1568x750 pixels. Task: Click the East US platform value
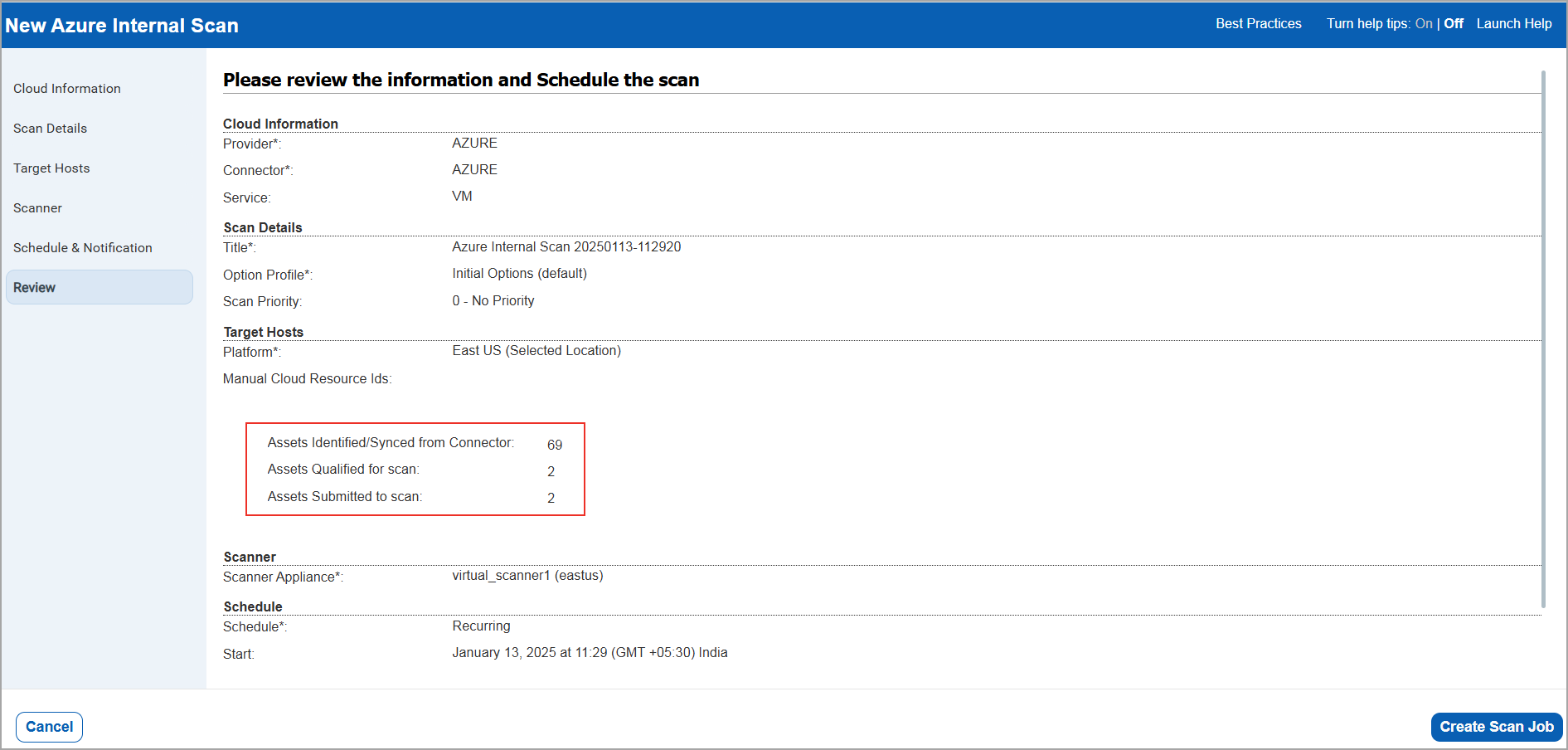coord(536,350)
